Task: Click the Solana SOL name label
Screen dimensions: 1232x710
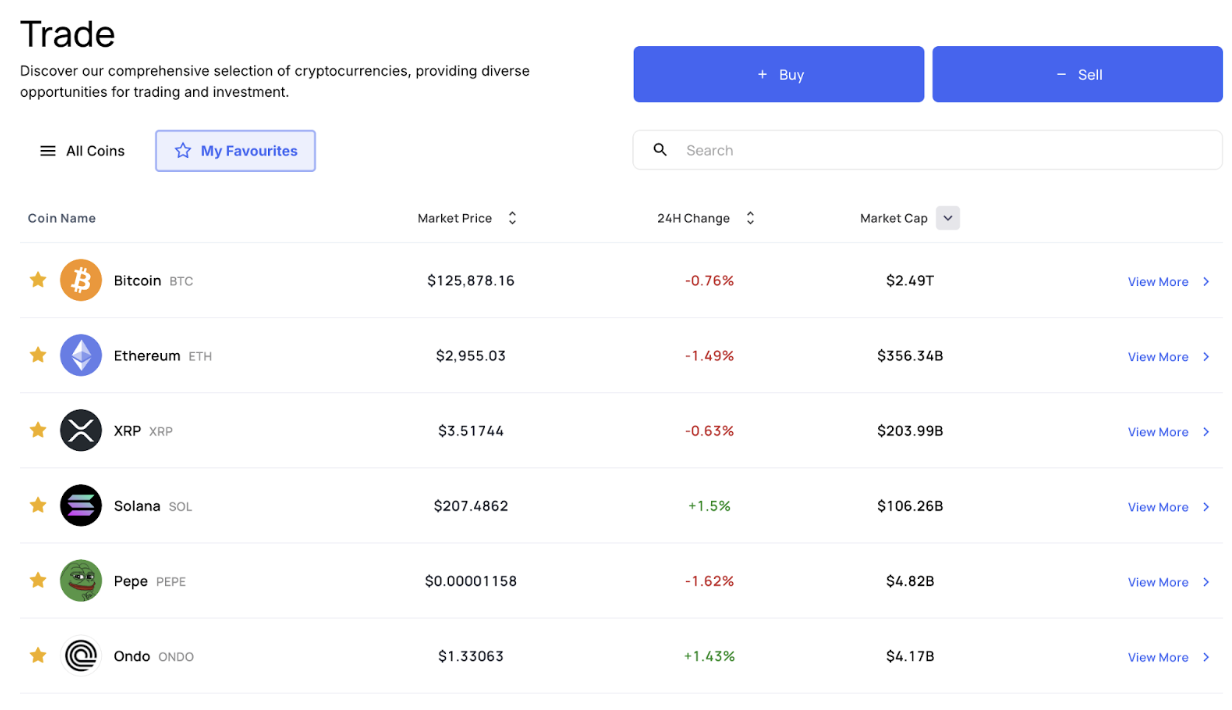Action: 153,506
